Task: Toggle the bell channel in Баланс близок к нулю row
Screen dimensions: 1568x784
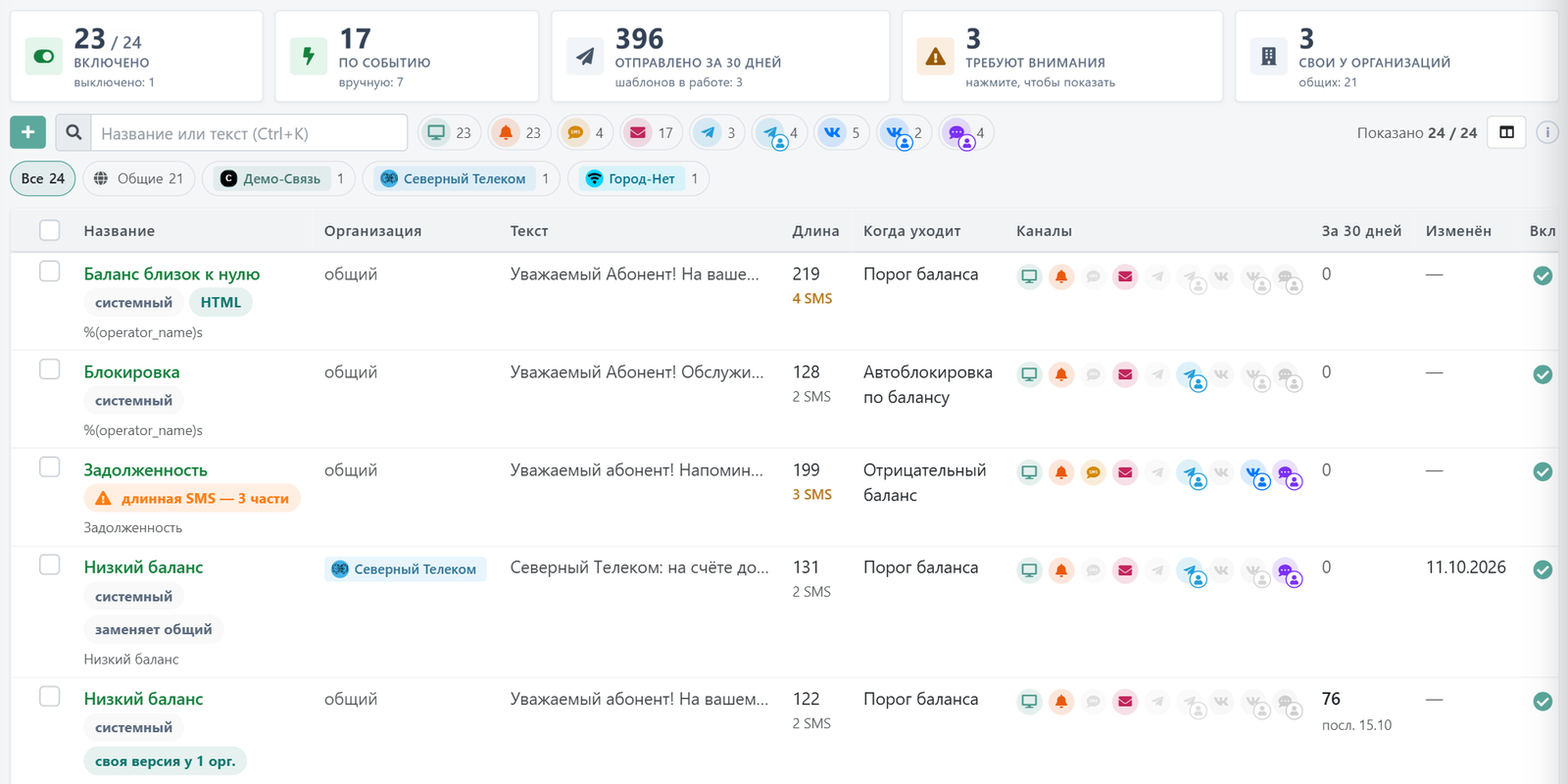Action: 1061,276
